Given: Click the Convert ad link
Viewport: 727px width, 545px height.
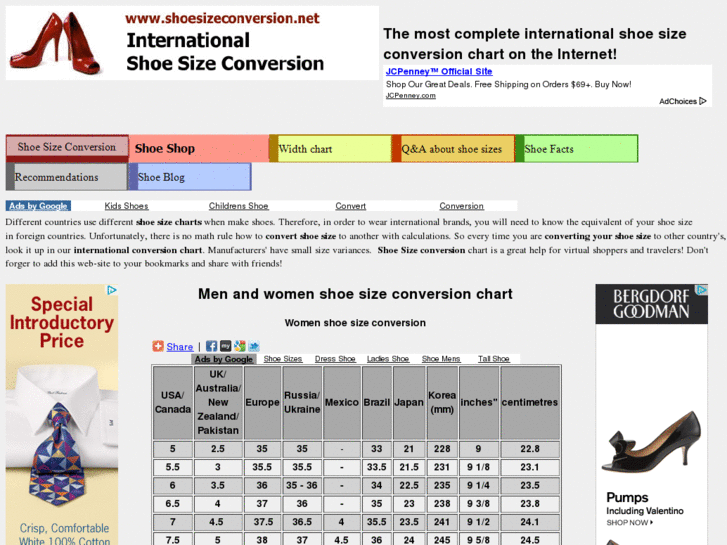Looking at the screenshot, I should coord(351,206).
